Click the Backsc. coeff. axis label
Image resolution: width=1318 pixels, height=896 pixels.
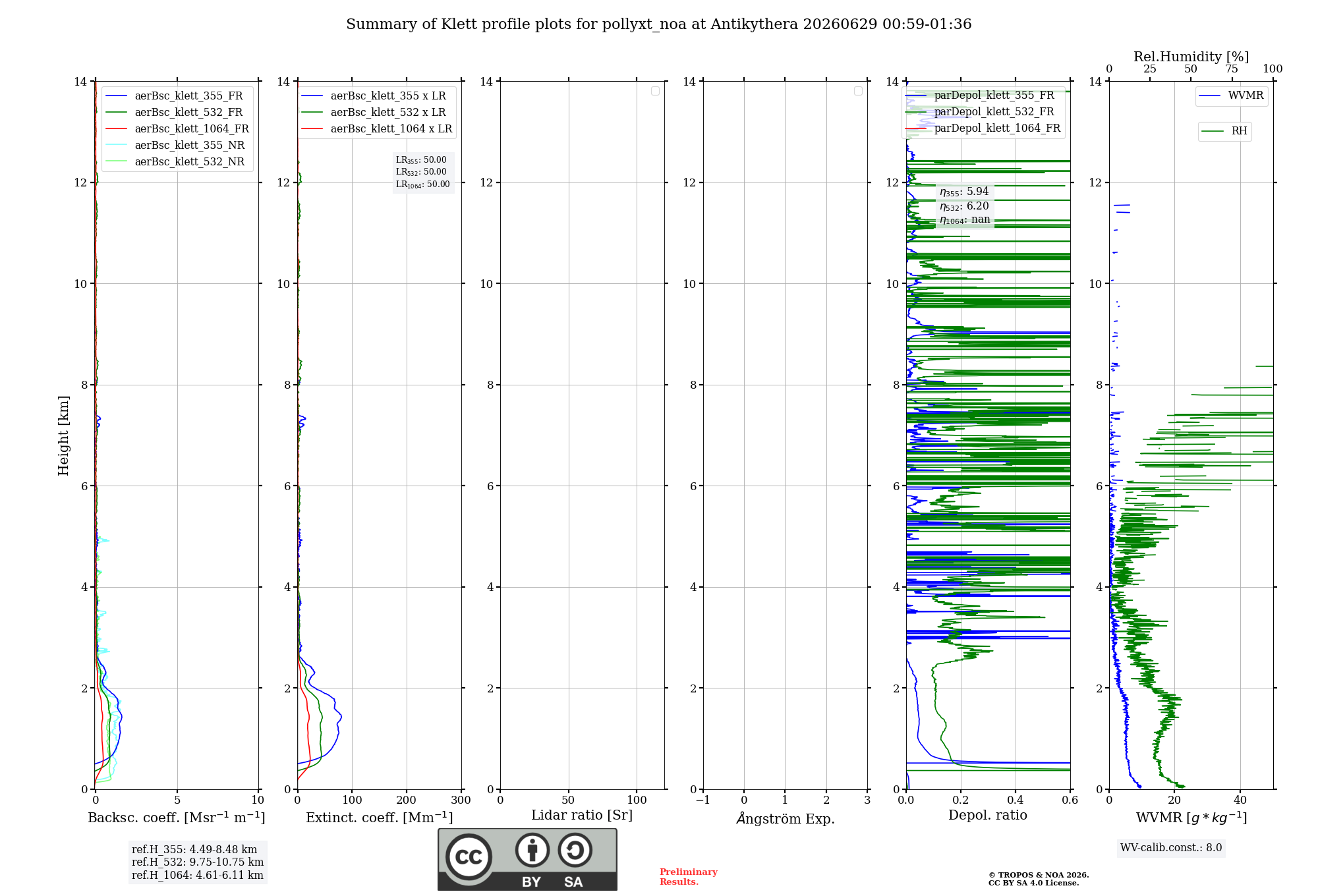point(177,818)
